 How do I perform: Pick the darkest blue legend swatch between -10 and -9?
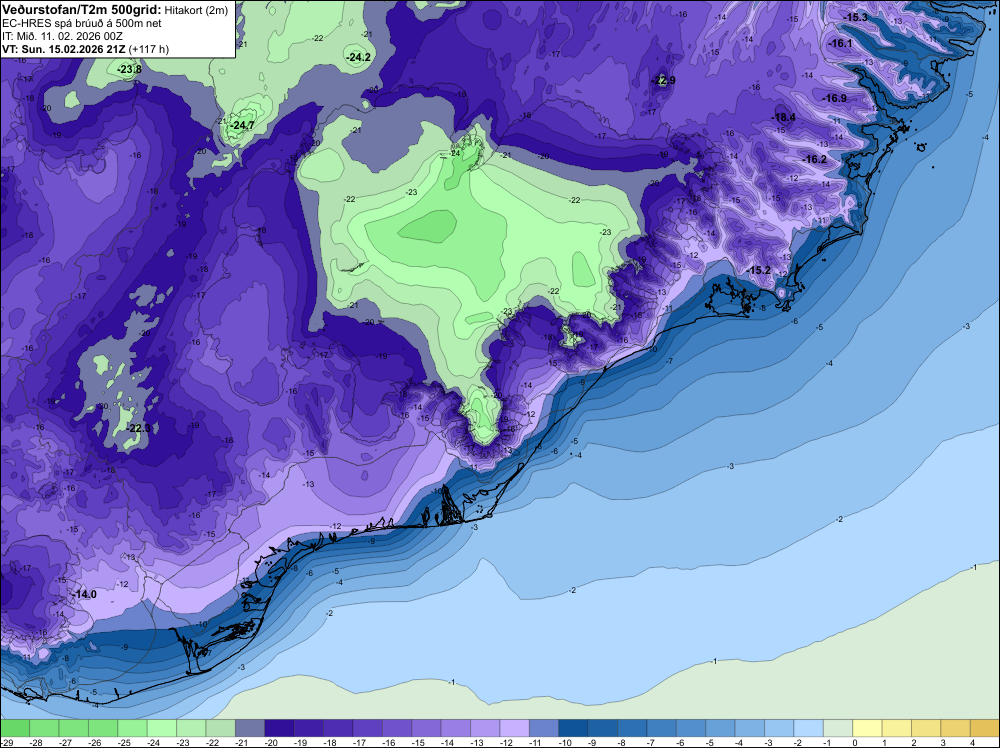click(x=573, y=728)
